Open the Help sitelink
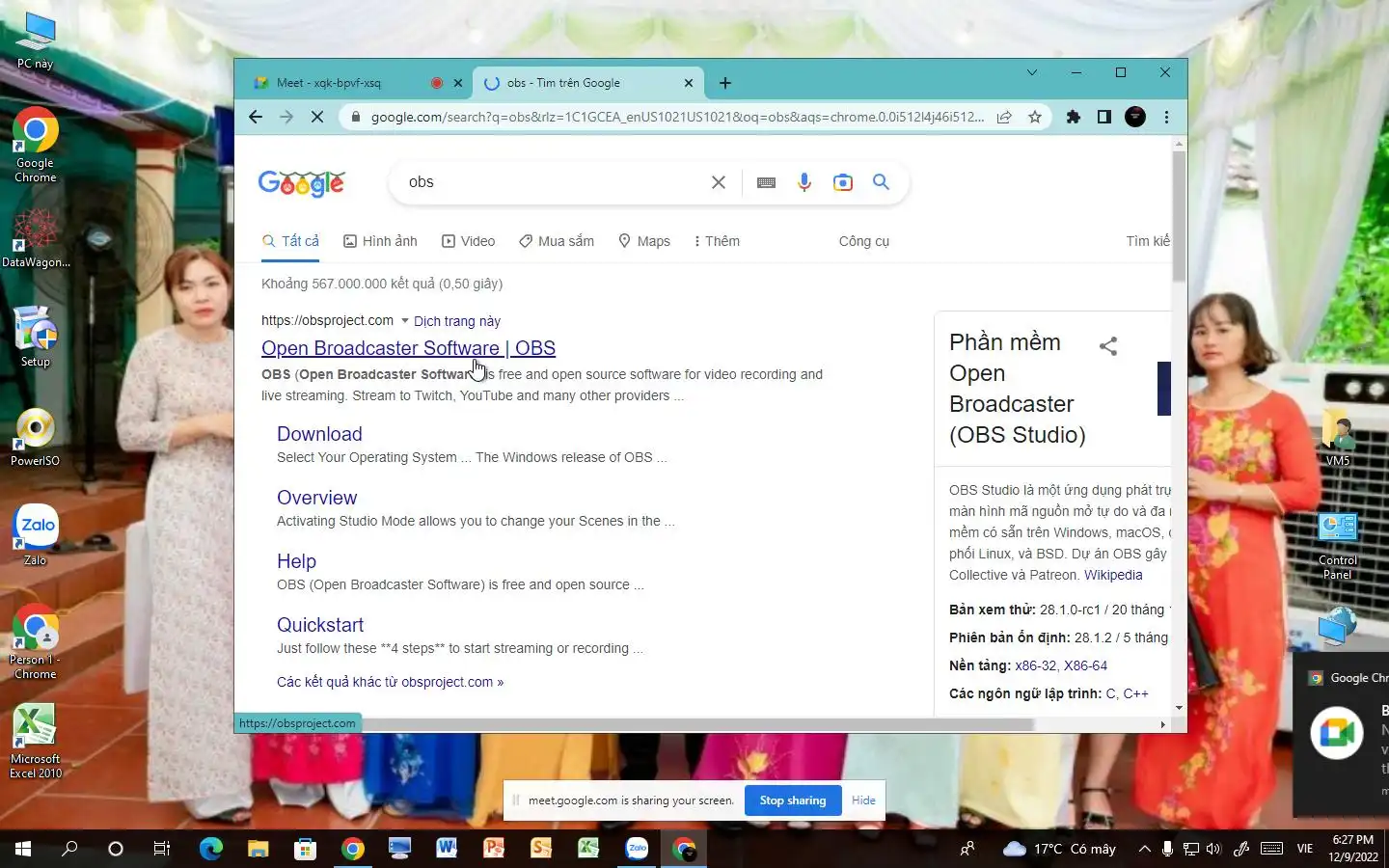The width and height of the screenshot is (1389, 868). coord(296,561)
